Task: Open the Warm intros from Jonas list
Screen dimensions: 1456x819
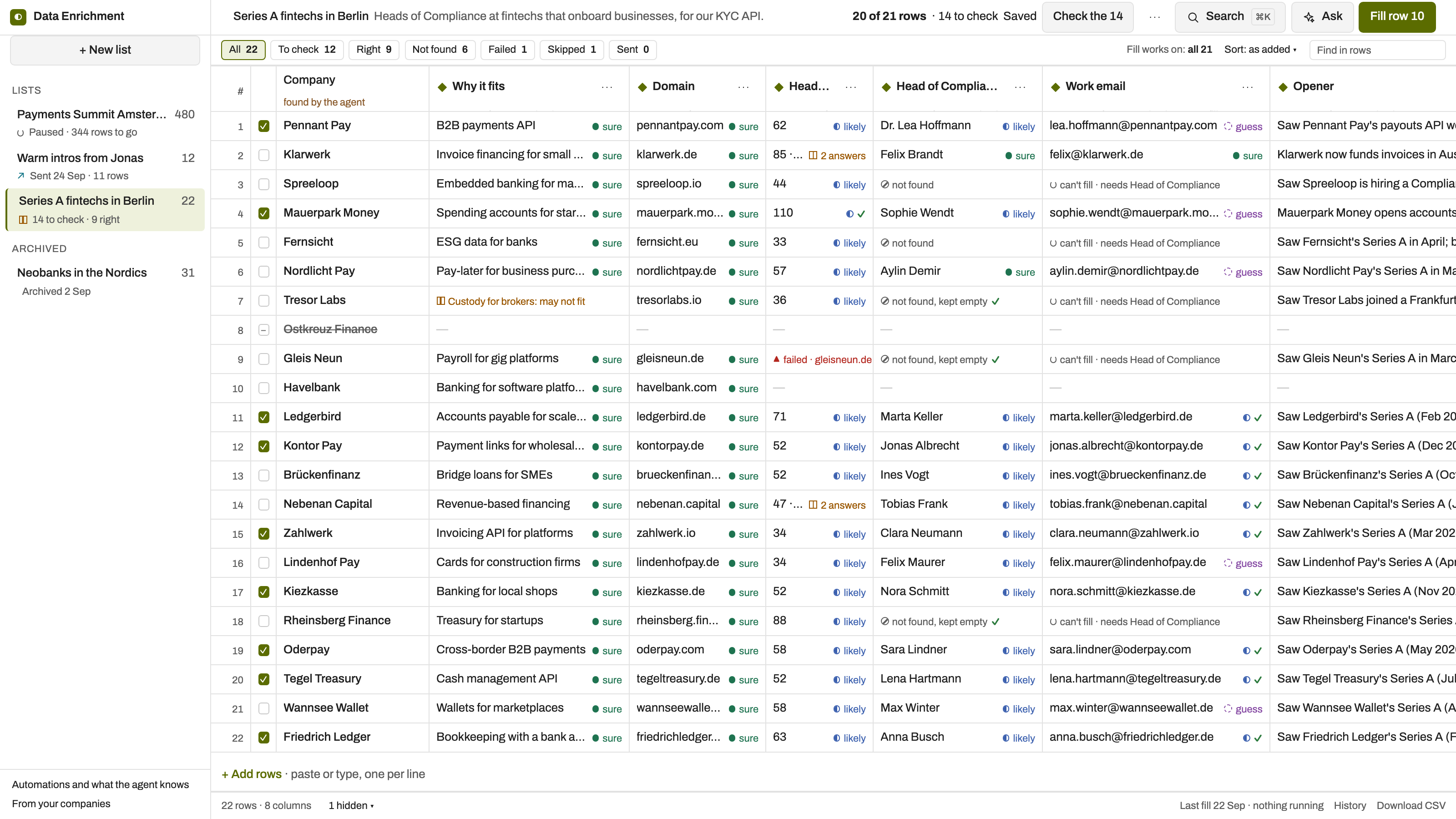Action: tap(106, 166)
